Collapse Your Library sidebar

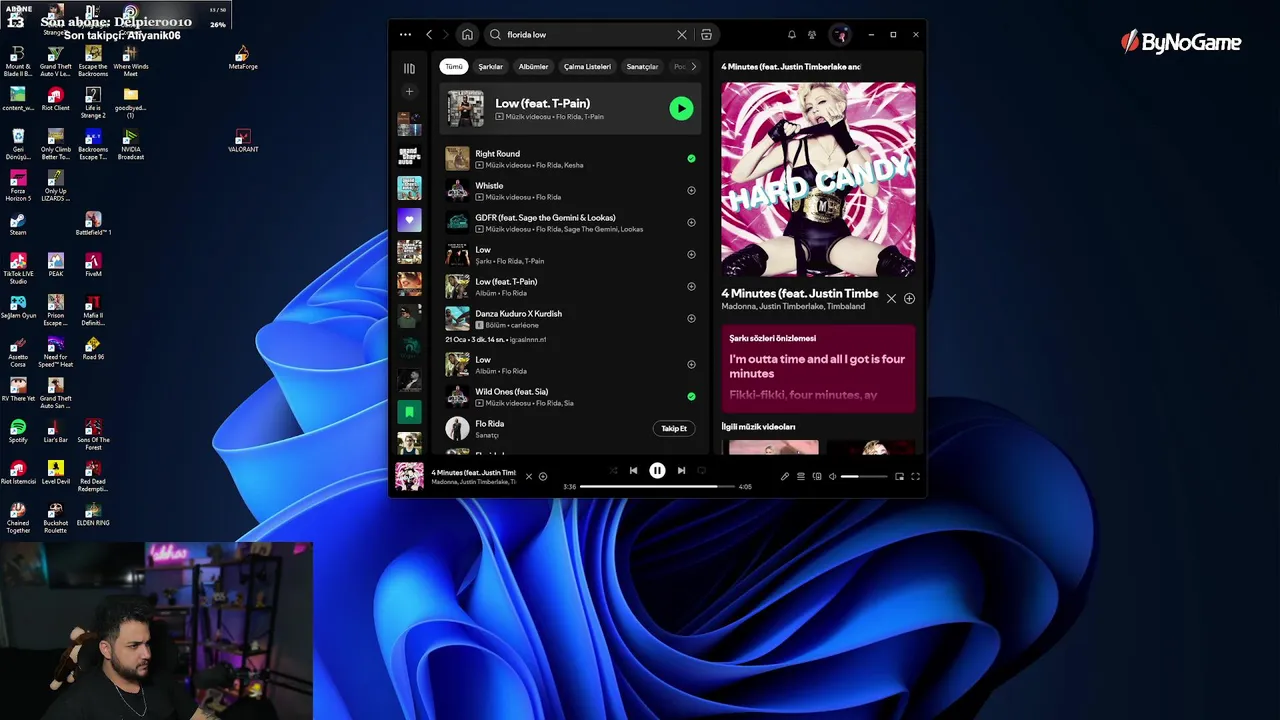click(409, 68)
